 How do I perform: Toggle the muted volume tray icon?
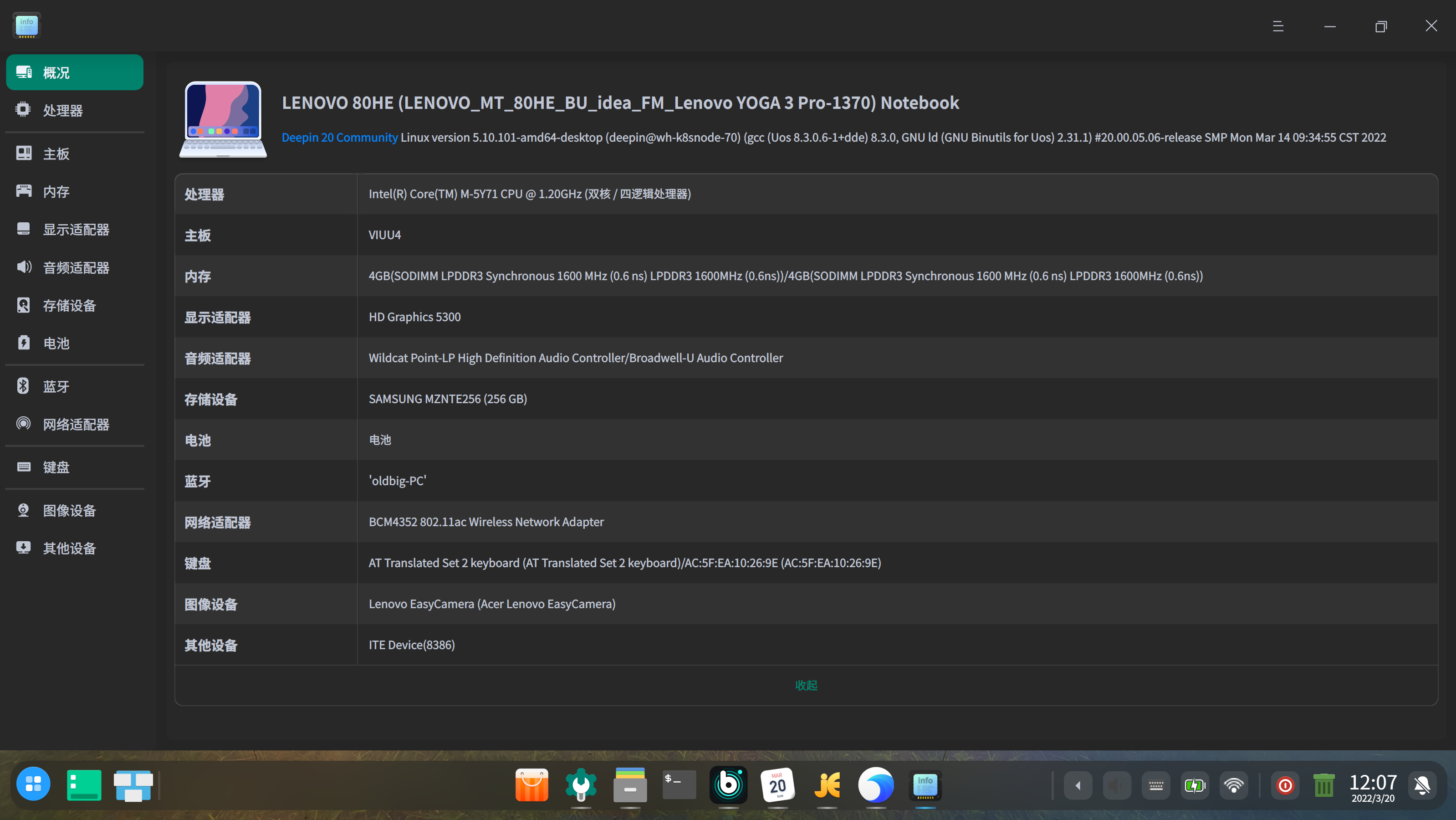1117,785
